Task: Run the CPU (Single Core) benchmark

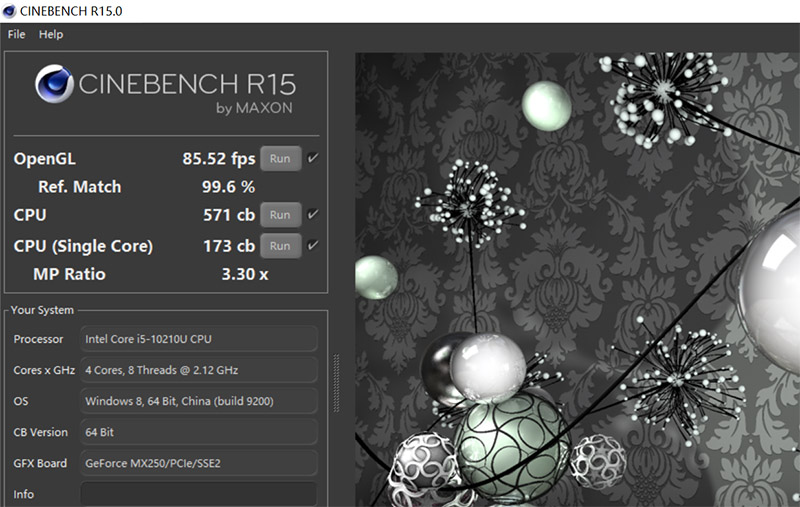Action: 280,246
